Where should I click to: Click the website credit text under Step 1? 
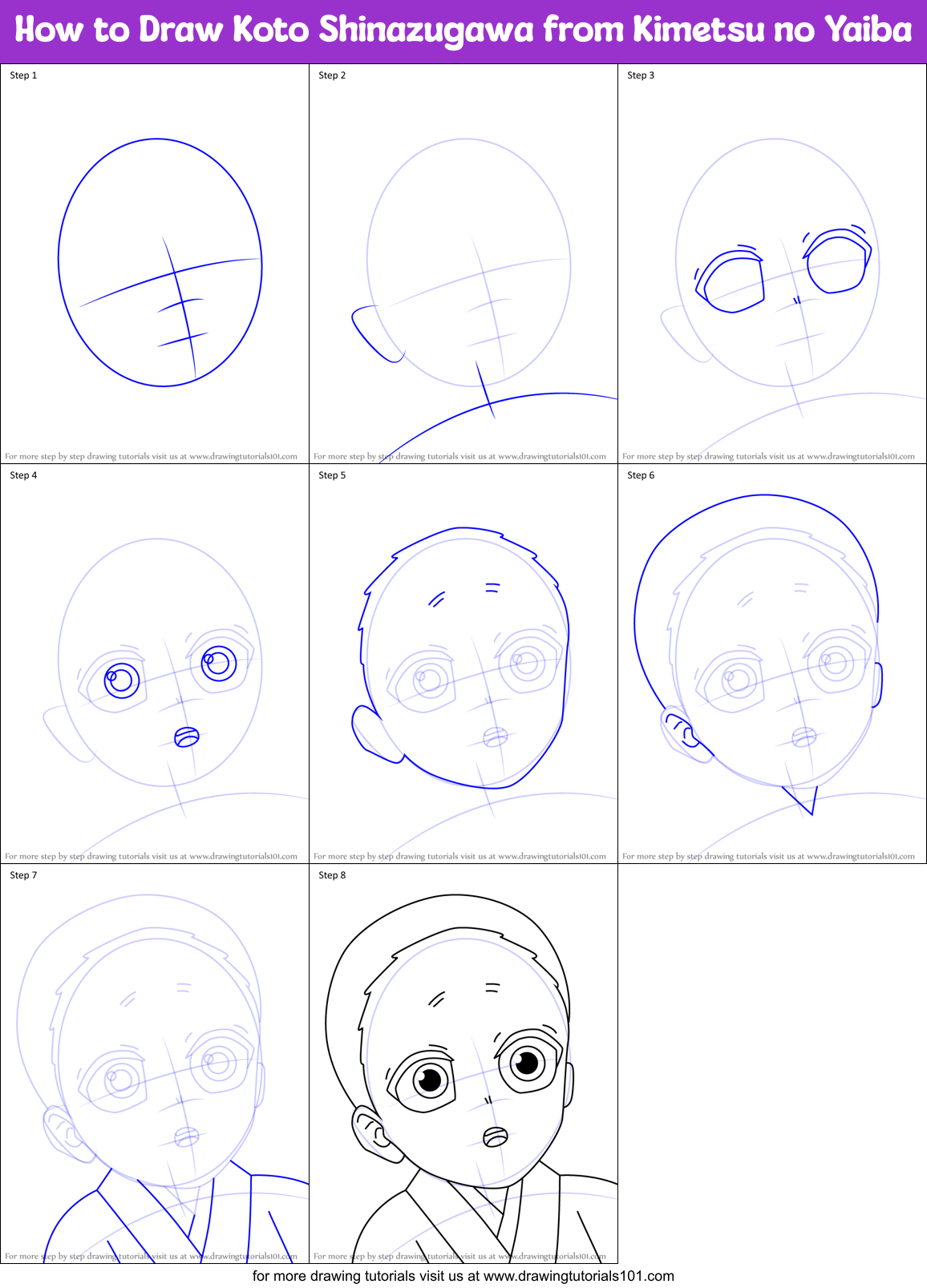click(152, 456)
